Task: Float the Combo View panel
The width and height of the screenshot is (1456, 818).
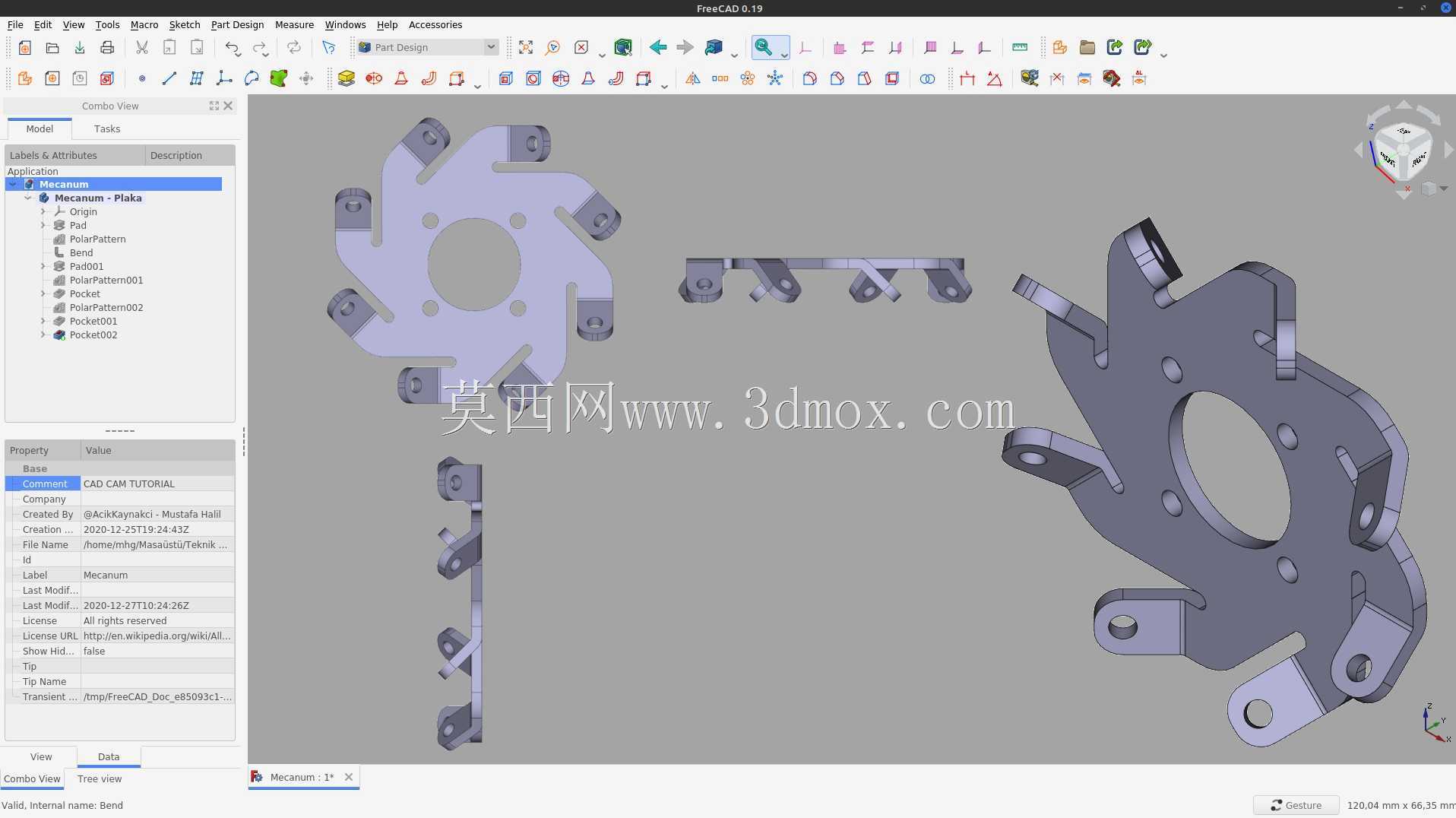Action: [x=214, y=106]
